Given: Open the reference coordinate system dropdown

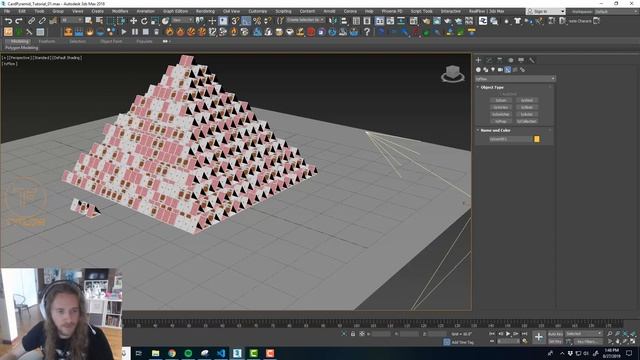Looking at the screenshot, I should pyautogui.click(x=182, y=20).
